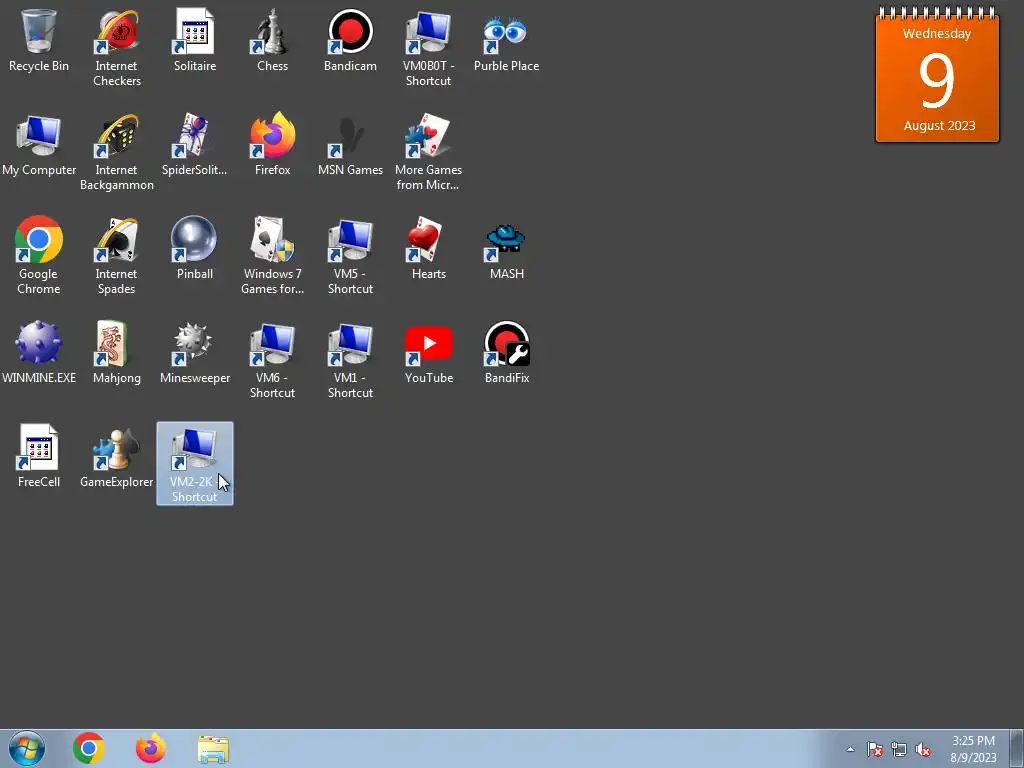This screenshot has height=768, width=1024.
Task: Select the YouTube desktop shortcut
Action: [428, 353]
